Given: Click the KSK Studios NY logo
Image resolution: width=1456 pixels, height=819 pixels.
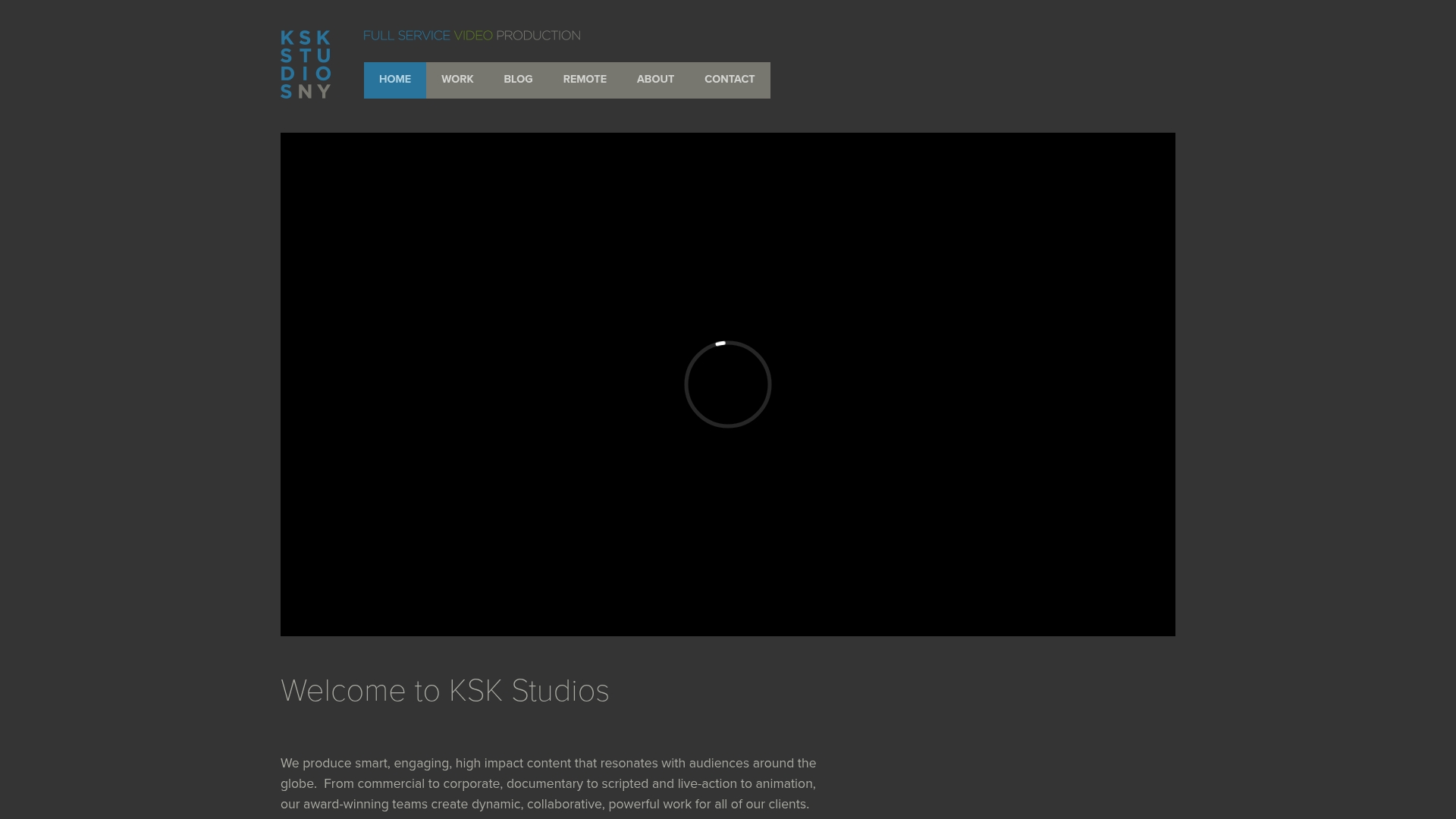Looking at the screenshot, I should click(306, 64).
